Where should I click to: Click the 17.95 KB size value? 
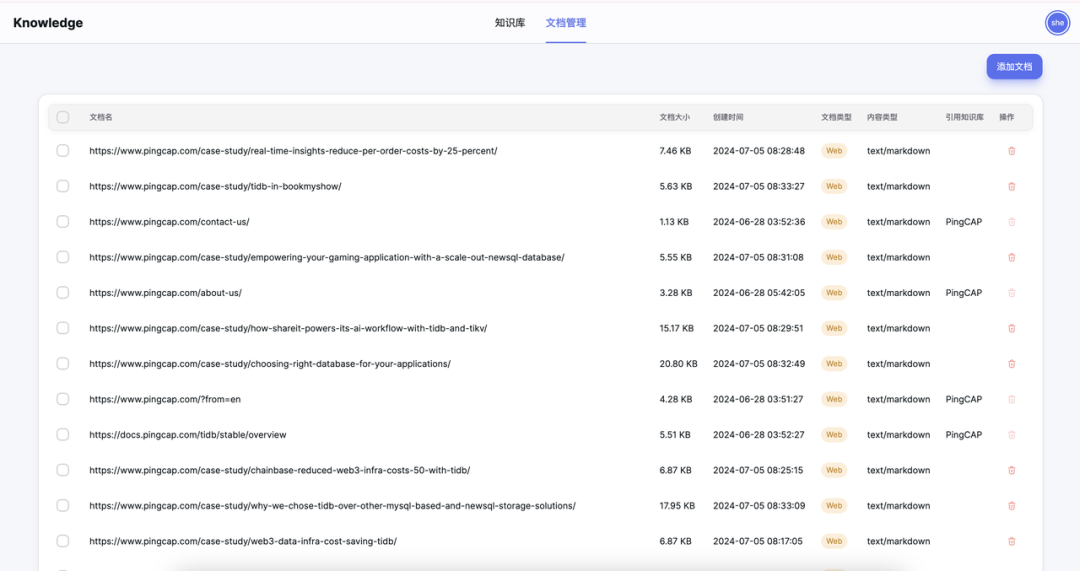tap(677, 506)
